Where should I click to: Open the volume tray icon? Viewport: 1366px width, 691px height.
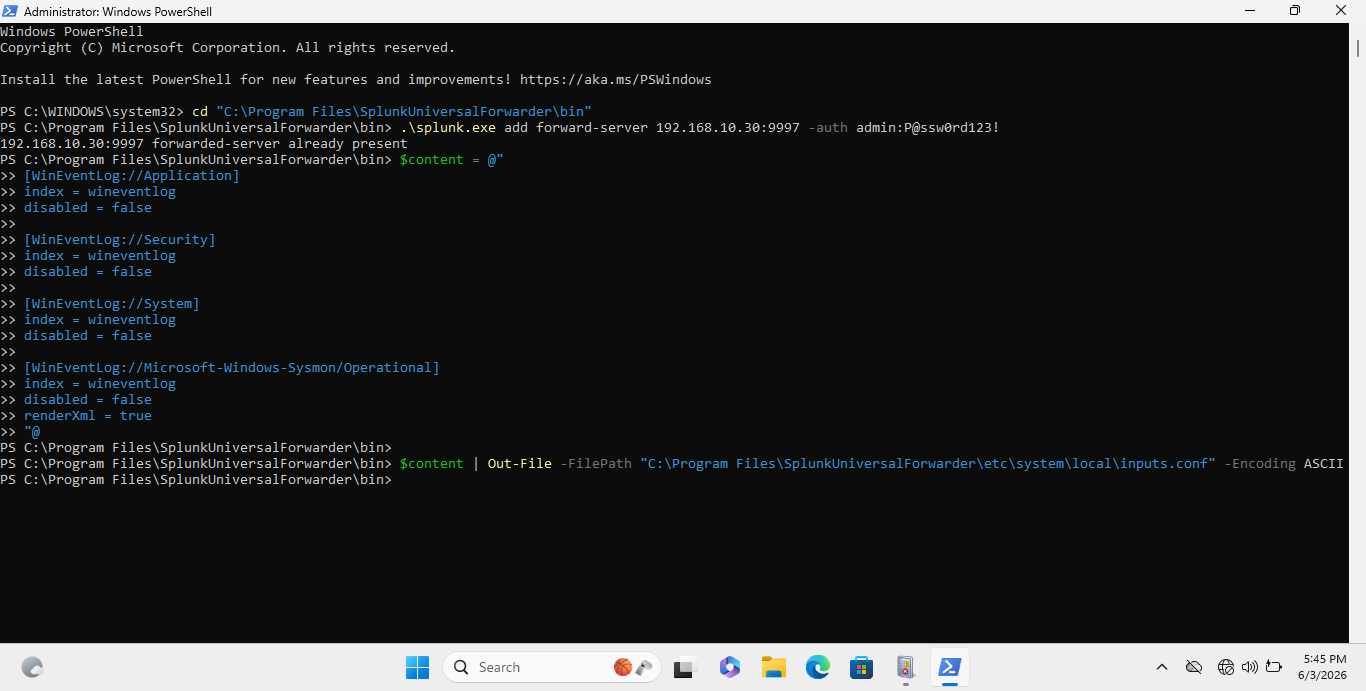[x=1249, y=667]
